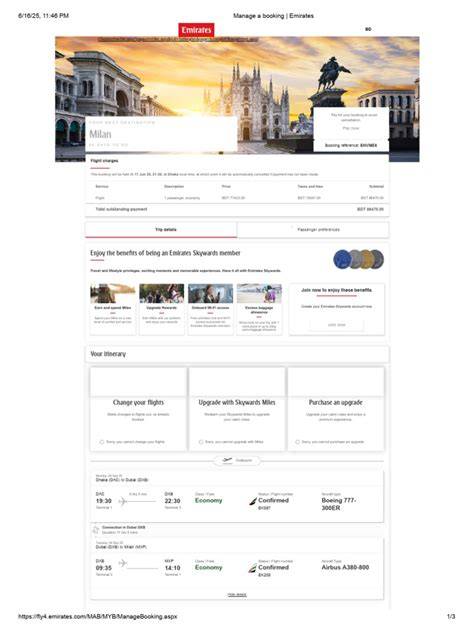Click info icon under Change your flights

click(102, 442)
